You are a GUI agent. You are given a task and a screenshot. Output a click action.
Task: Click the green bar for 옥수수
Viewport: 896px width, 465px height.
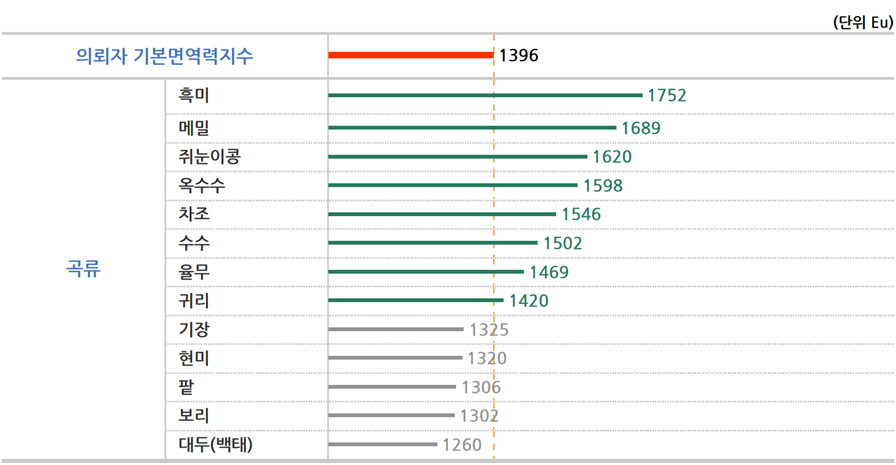453,185
